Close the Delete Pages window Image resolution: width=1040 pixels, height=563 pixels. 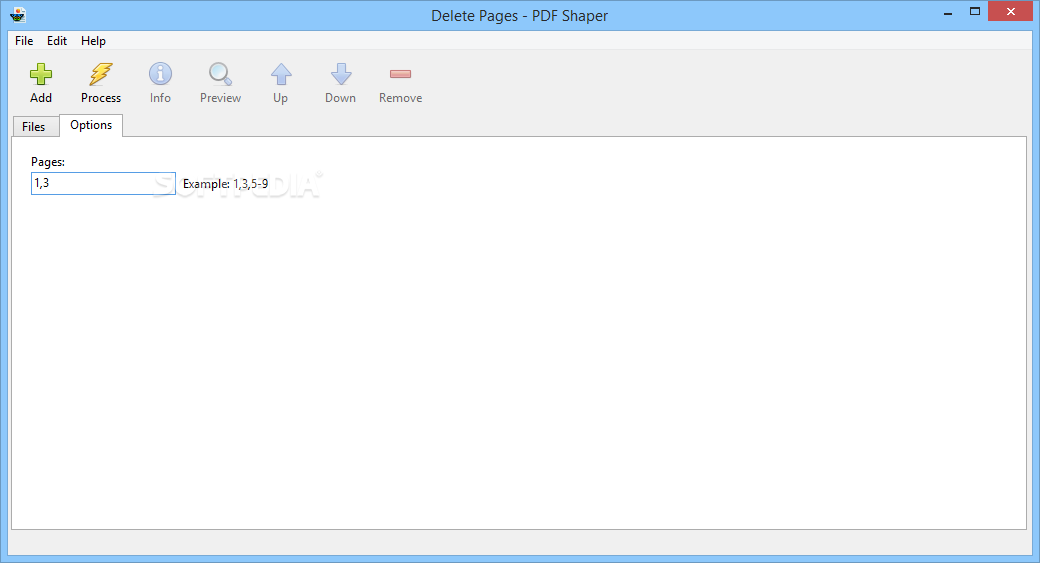tap(1011, 11)
